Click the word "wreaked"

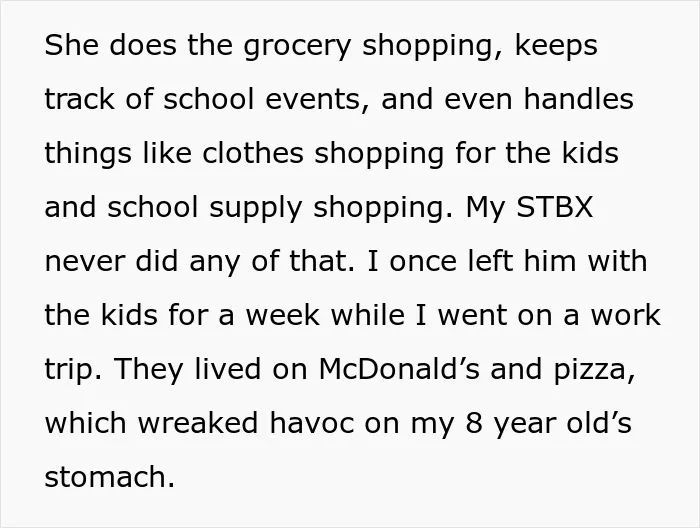[198, 423]
